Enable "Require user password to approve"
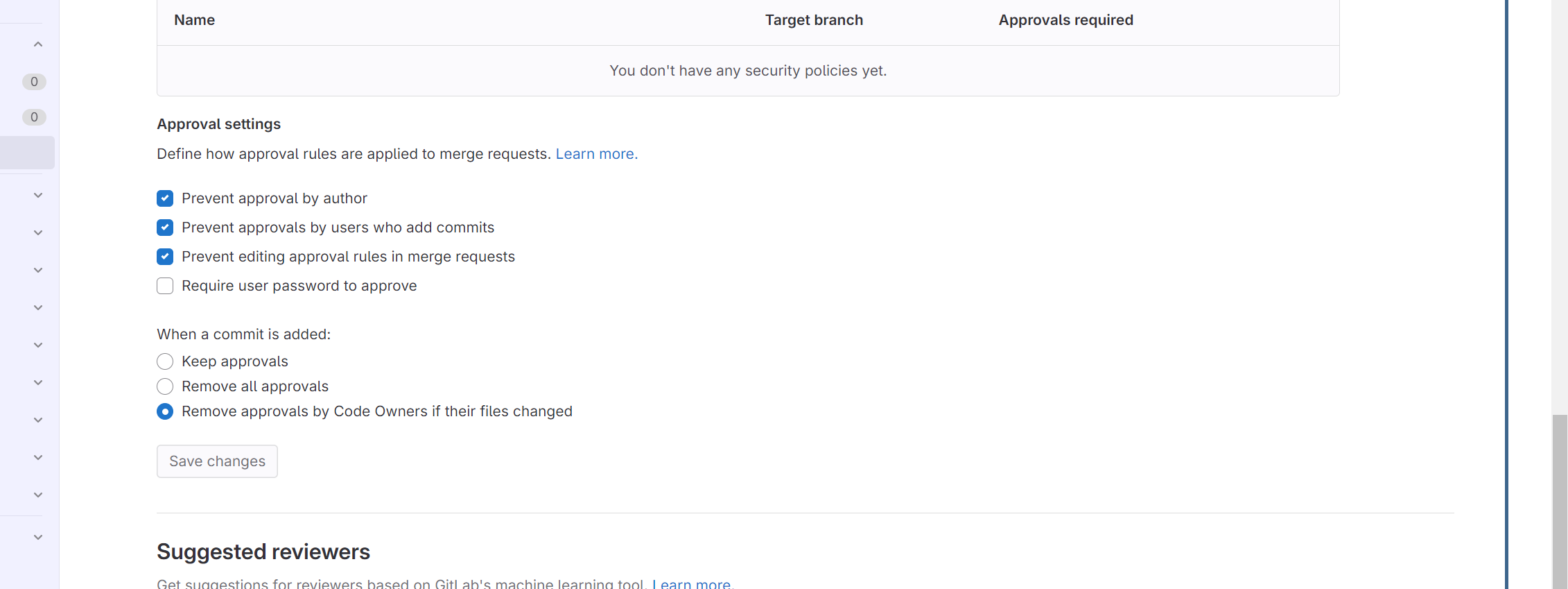 coord(165,286)
